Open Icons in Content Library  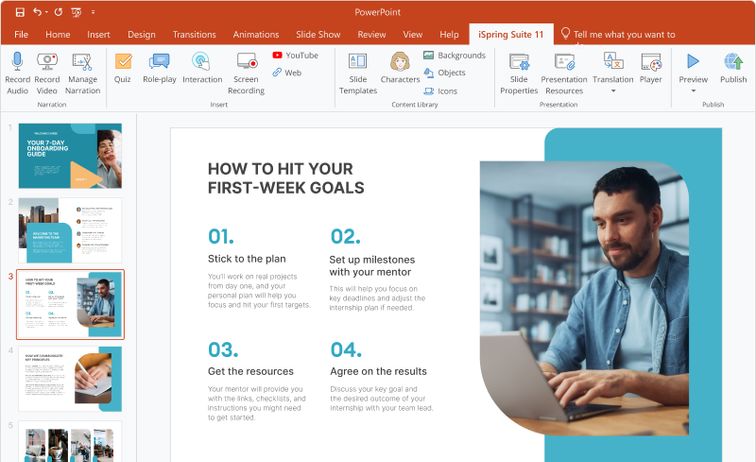tap(440, 91)
